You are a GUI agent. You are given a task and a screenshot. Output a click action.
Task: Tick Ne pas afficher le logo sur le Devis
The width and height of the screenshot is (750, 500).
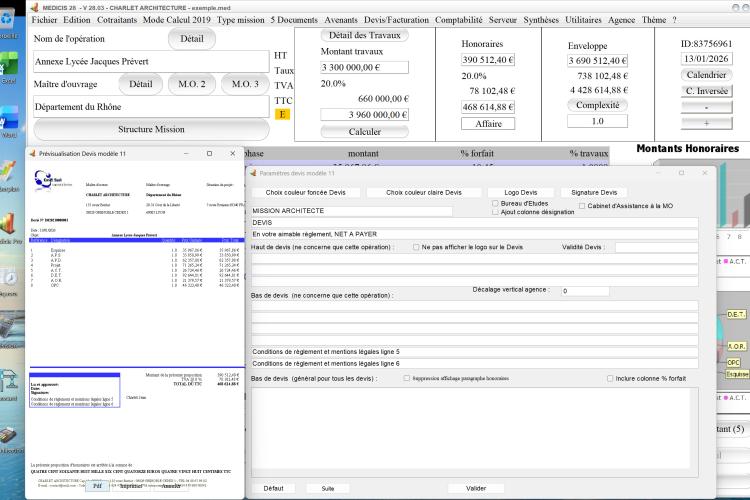416,247
